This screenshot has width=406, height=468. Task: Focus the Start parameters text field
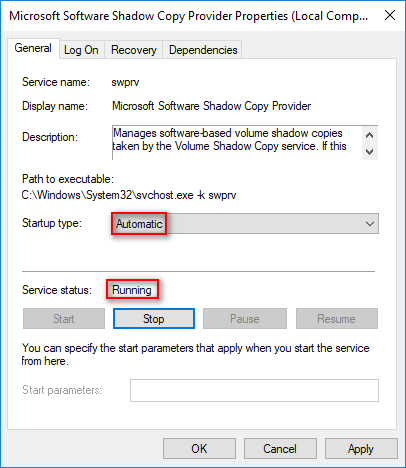[x=254, y=390]
